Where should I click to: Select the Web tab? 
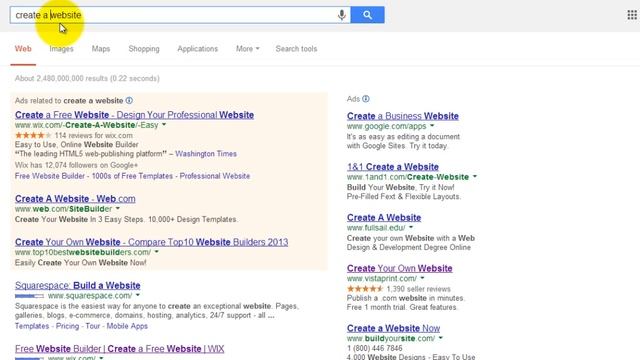[23, 49]
